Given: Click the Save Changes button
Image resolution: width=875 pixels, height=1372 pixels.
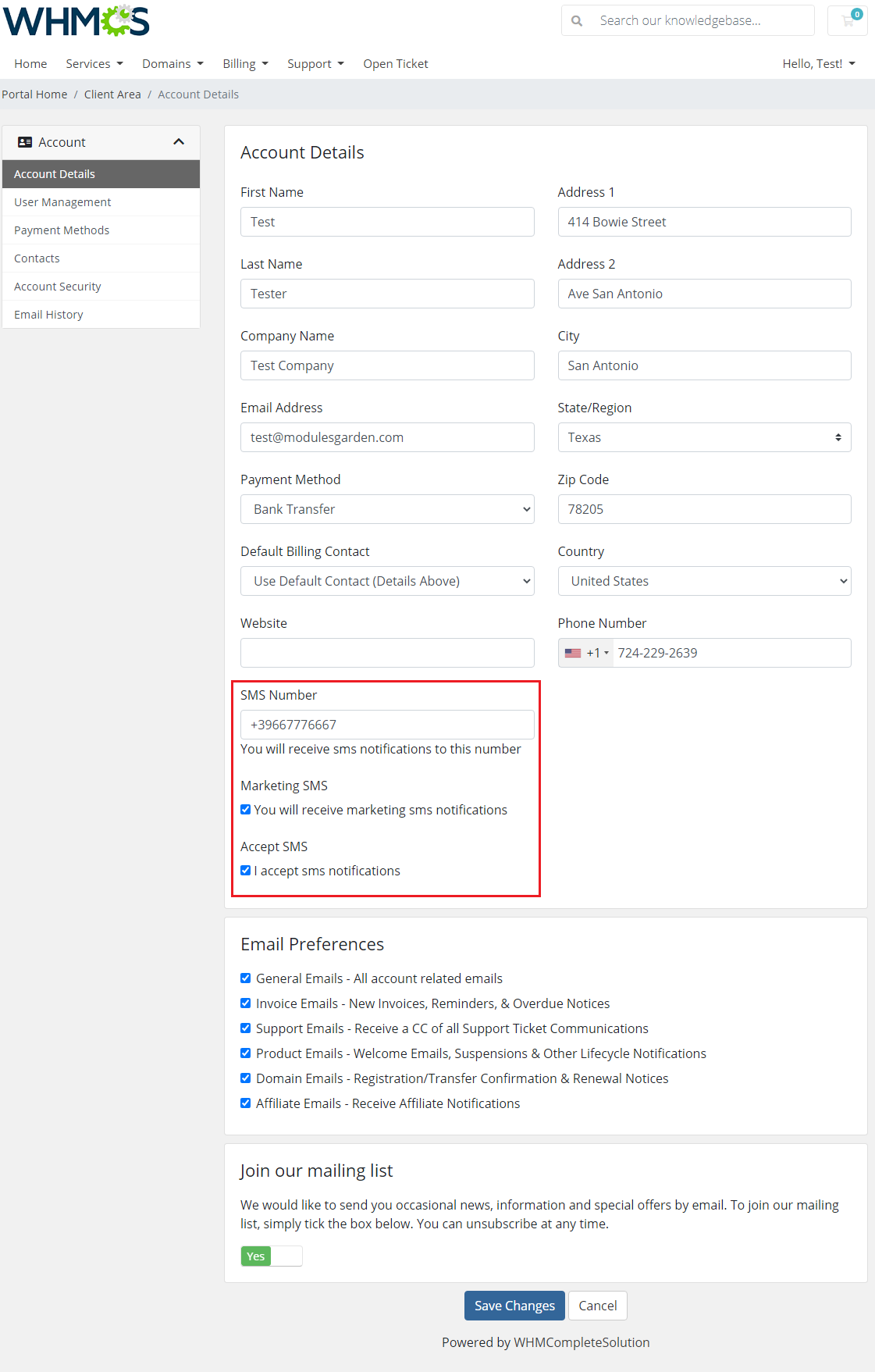Looking at the screenshot, I should [x=514, y=1306].
